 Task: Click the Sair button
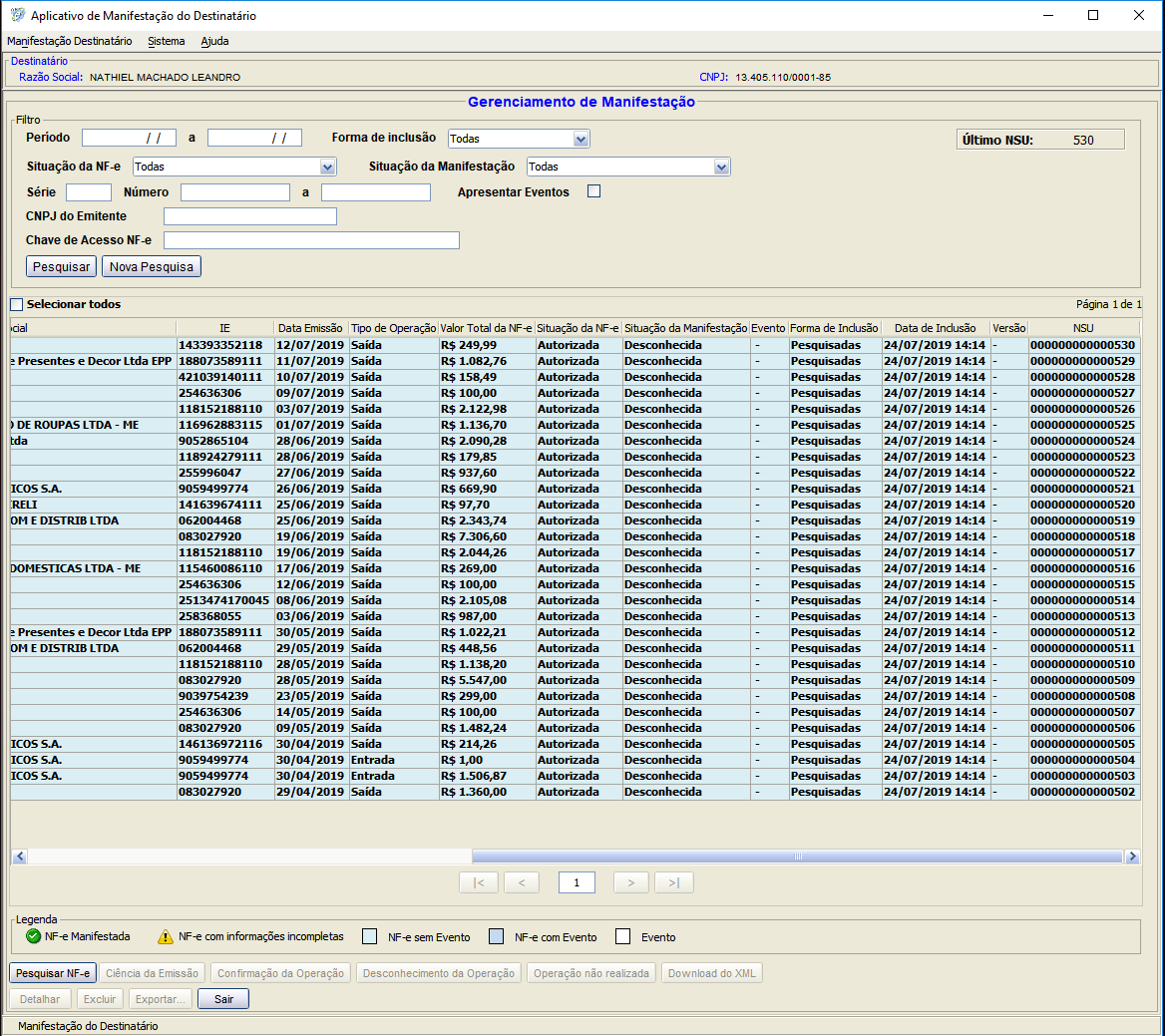tap(223, 999)
